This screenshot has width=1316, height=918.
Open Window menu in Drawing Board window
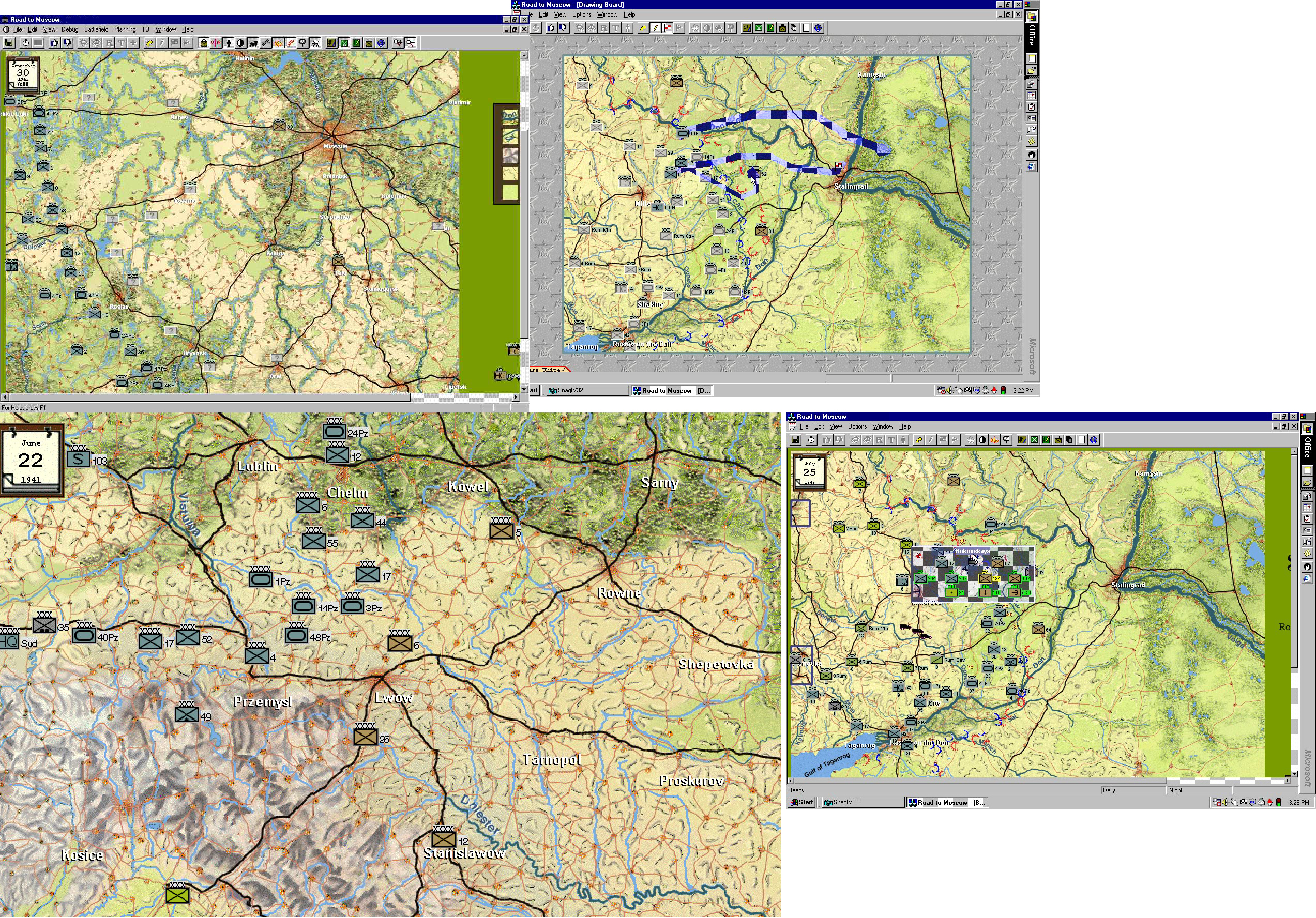[607, 14]
